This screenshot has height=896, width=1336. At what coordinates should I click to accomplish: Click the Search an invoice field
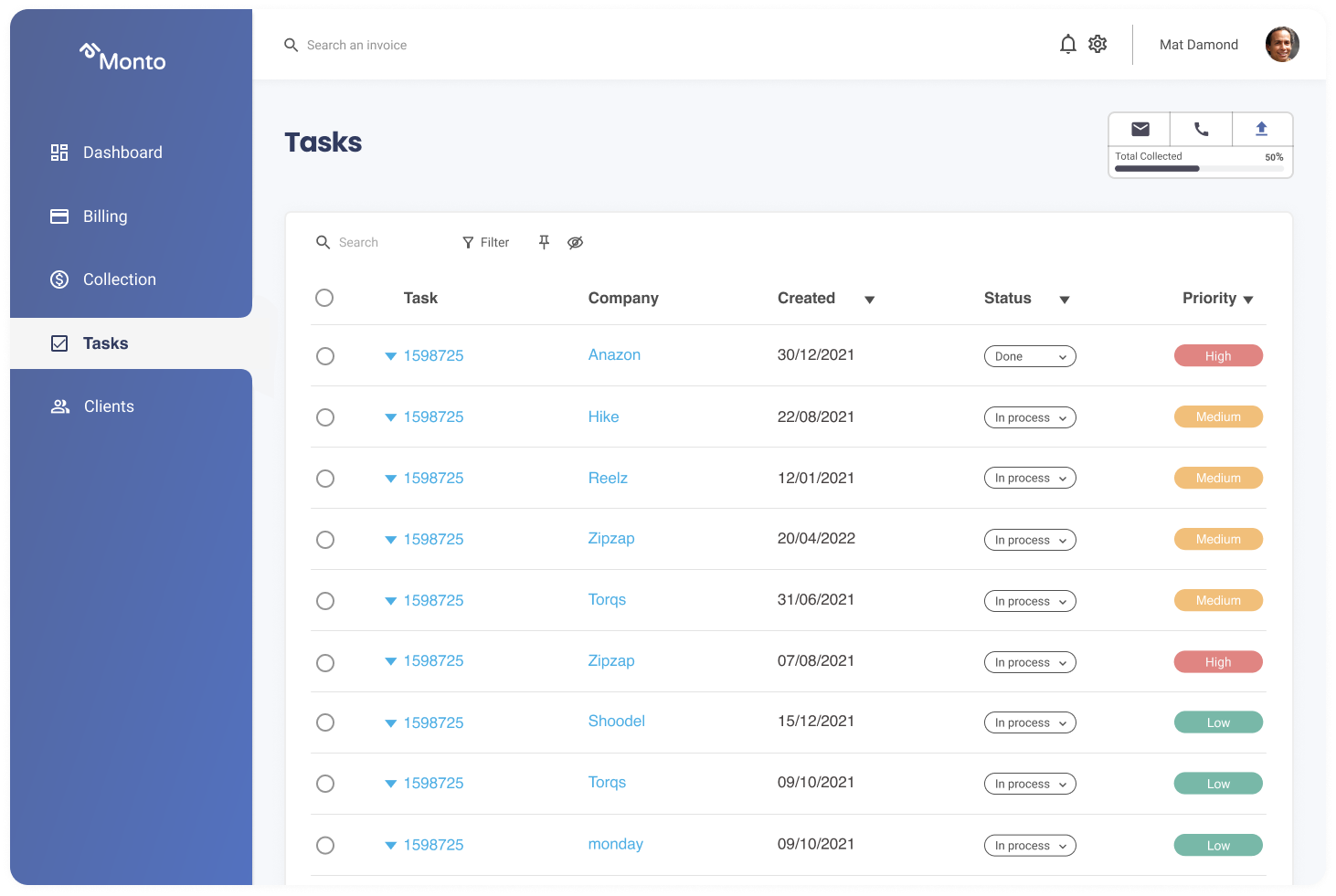pyautogui.click(x=356, y=45)
